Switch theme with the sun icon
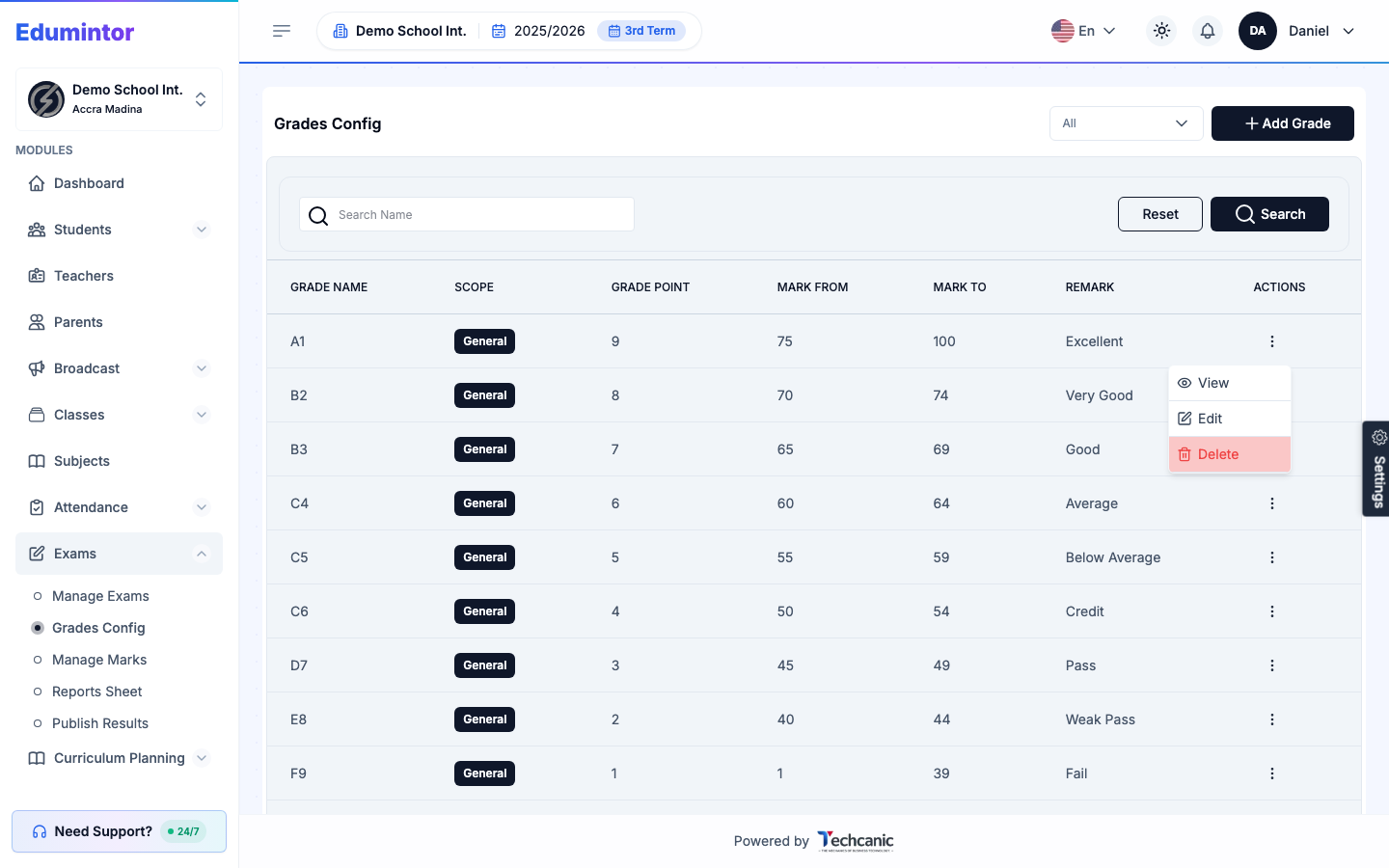The image size is (1389, 868). pos(1161,31)
